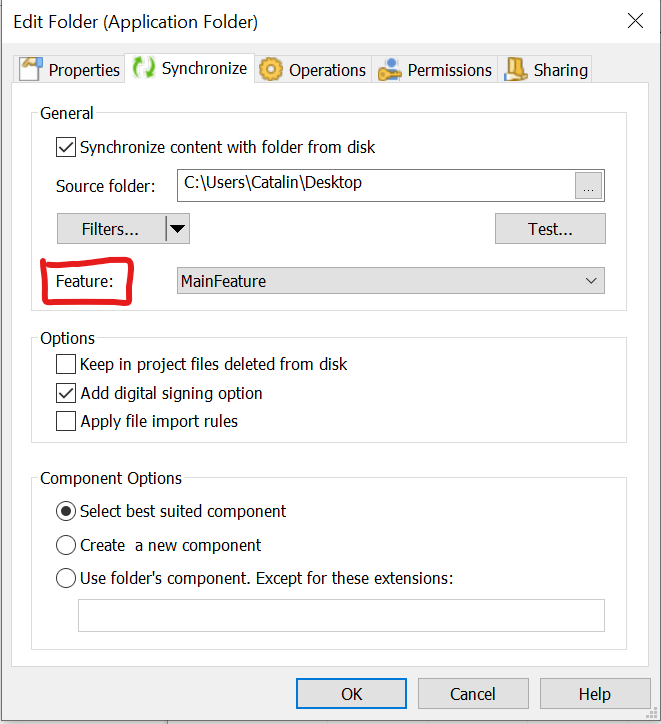Click the Properties tab icon

32,69
